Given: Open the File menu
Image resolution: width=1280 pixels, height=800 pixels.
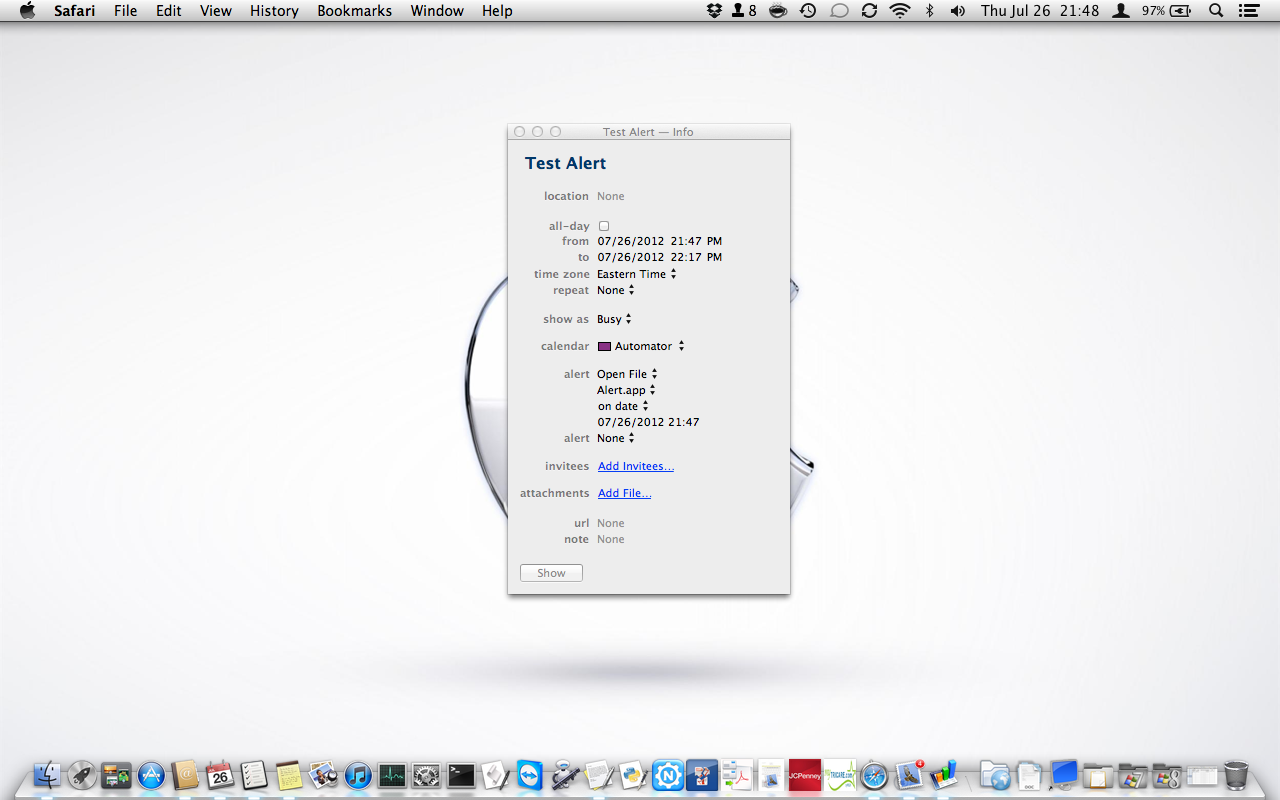Looking at the screenshot, I should [x=126, y=11].
